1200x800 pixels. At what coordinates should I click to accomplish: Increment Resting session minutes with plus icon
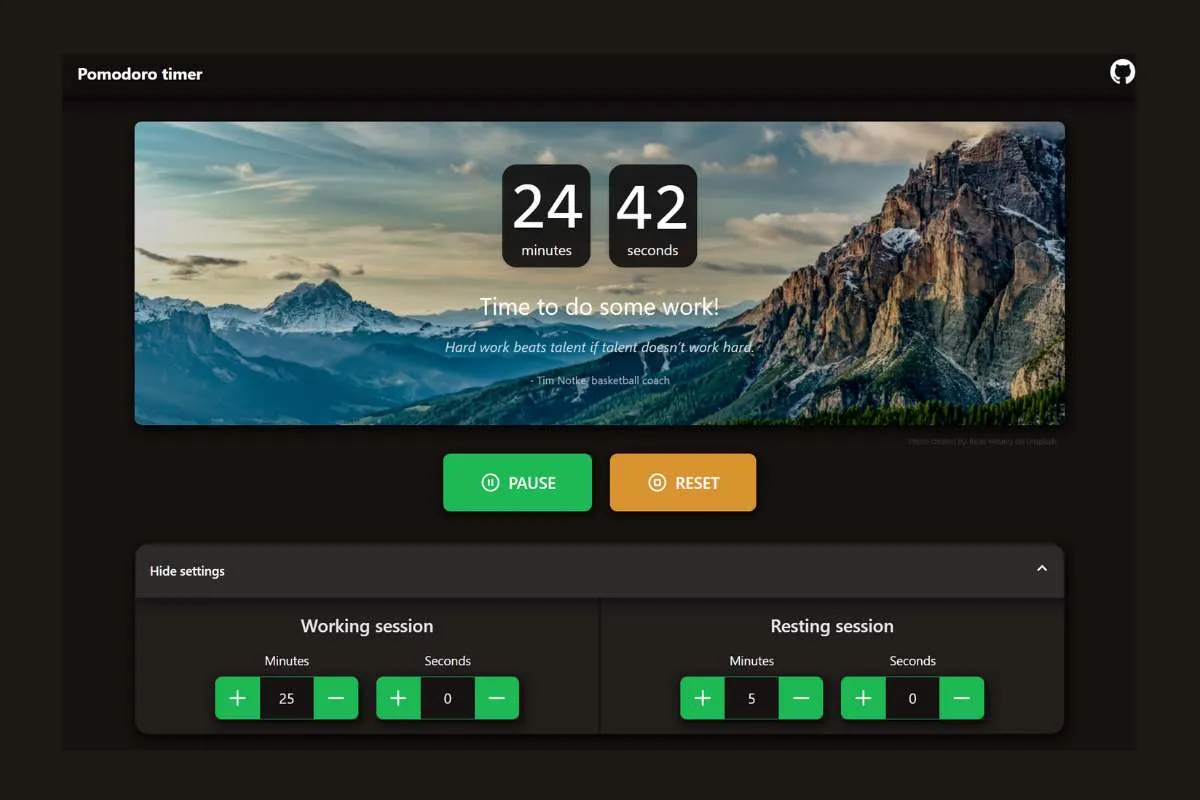(x=702, y=698)
